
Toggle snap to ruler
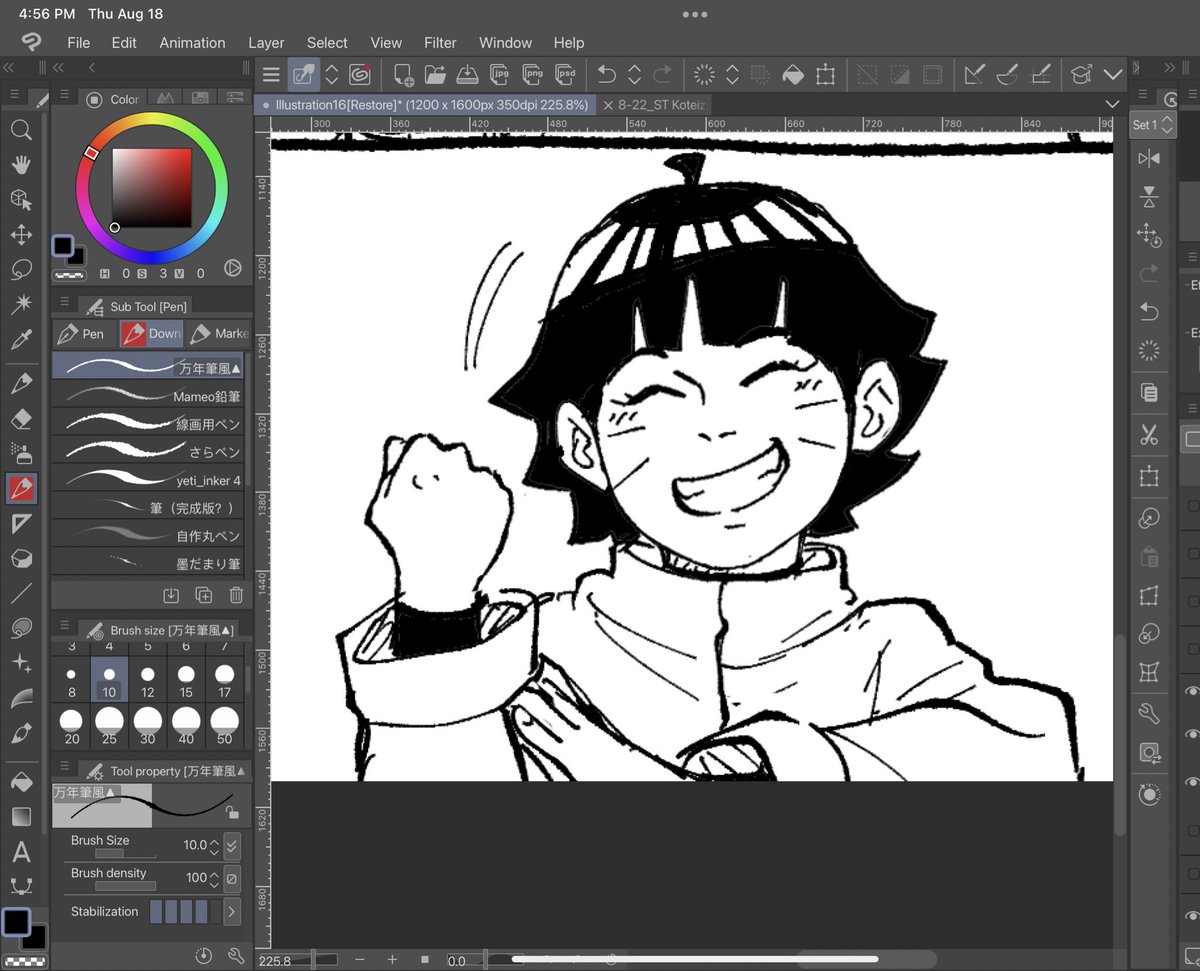(974, 75)
